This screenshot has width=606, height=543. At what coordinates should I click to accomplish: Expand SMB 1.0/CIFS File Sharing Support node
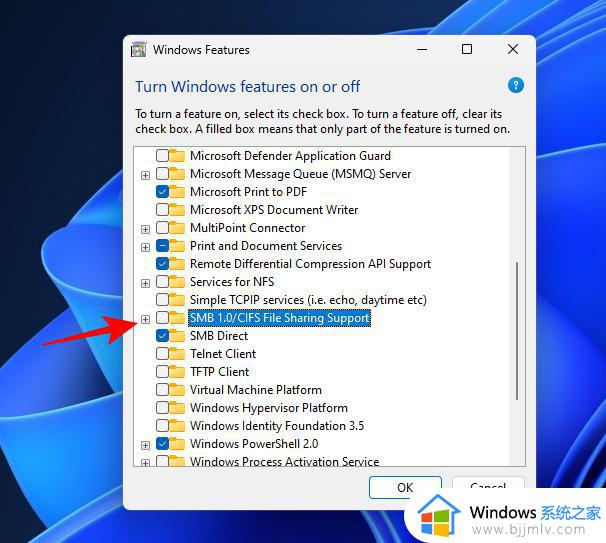(145, 319)
